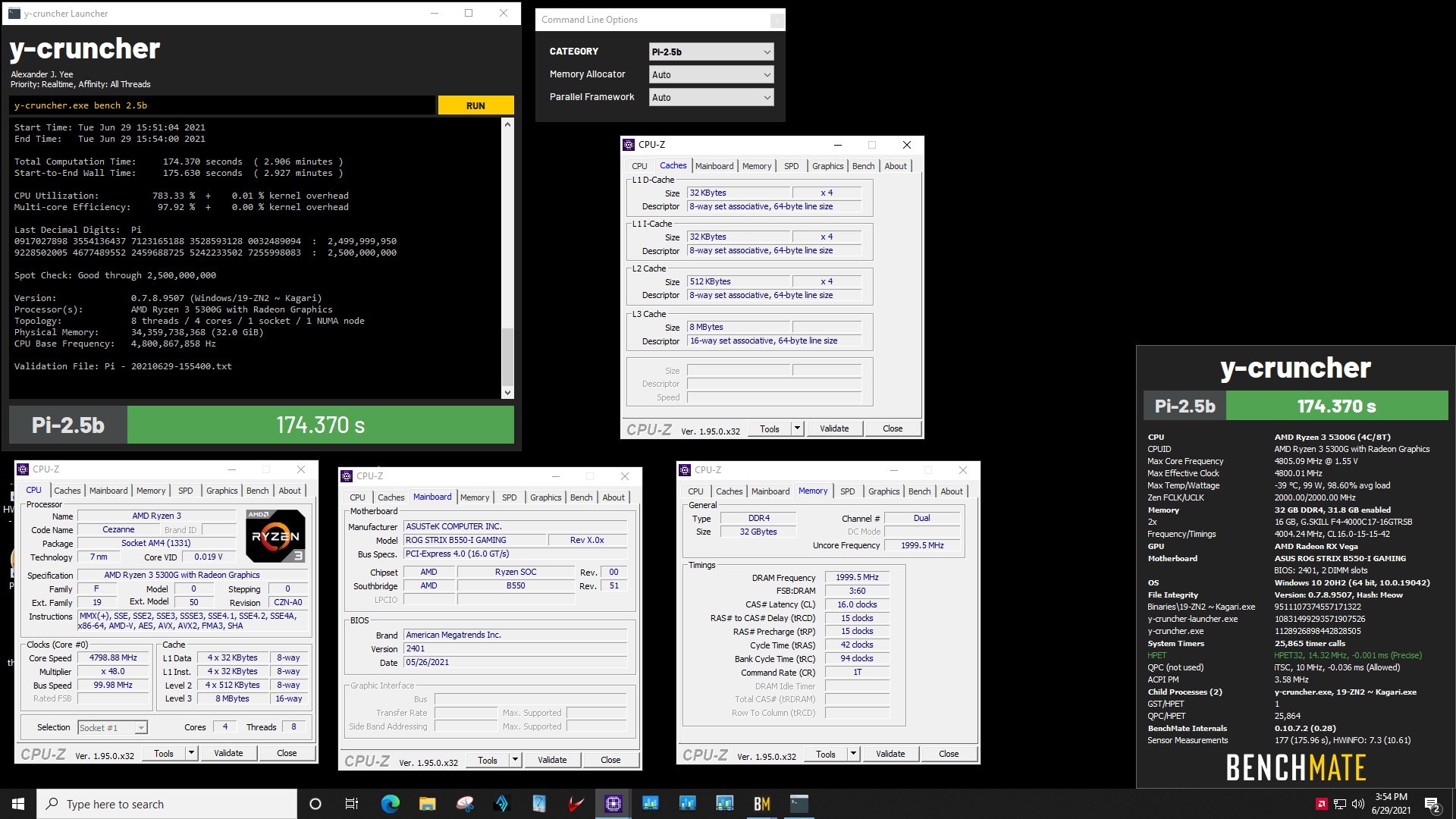Viewport: 1456px width, 819px height.
Task: Click the y-cruncher output scrollbar down arrow
Action: (x=507, y=392)
